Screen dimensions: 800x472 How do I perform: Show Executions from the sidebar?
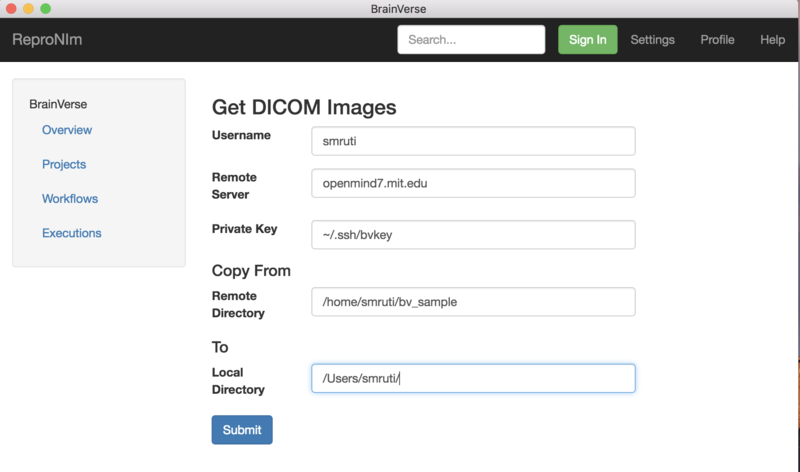72,233
